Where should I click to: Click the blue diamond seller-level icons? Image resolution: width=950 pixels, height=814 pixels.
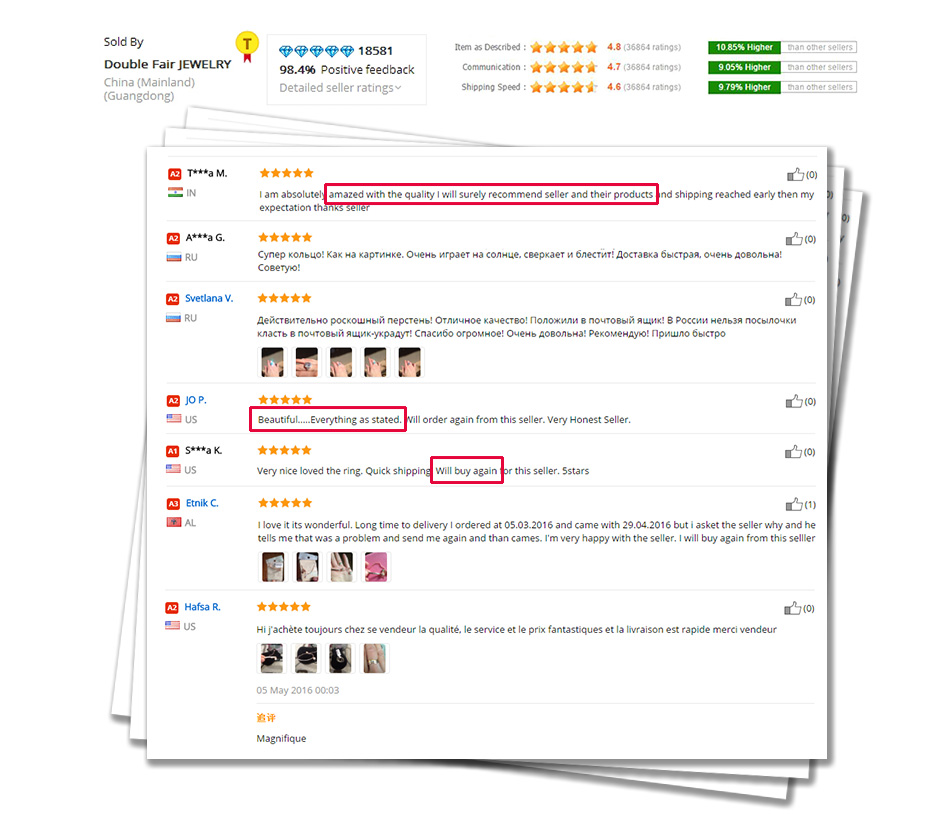click(316, 51)
